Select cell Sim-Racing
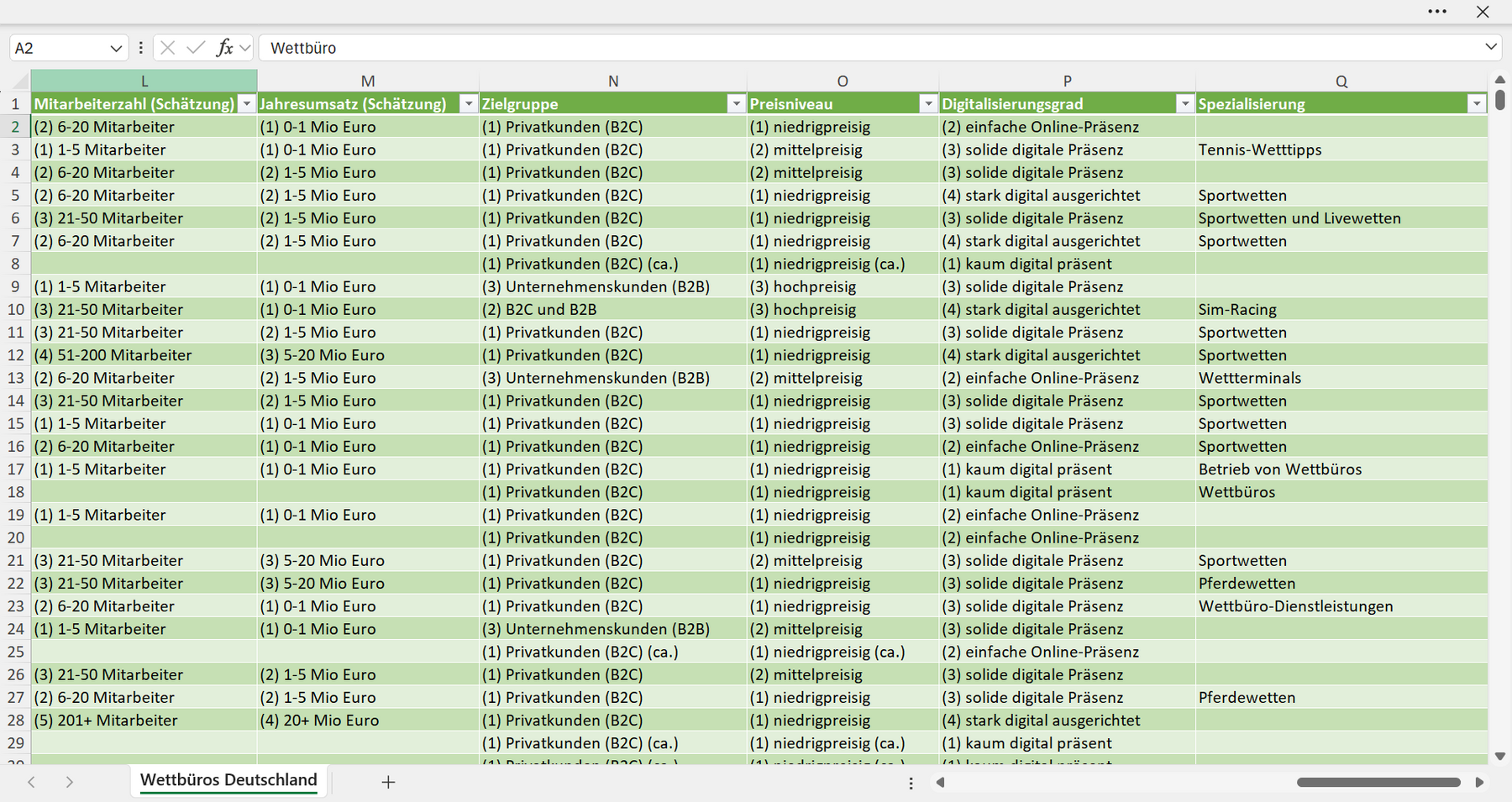 click(1341, 309)
